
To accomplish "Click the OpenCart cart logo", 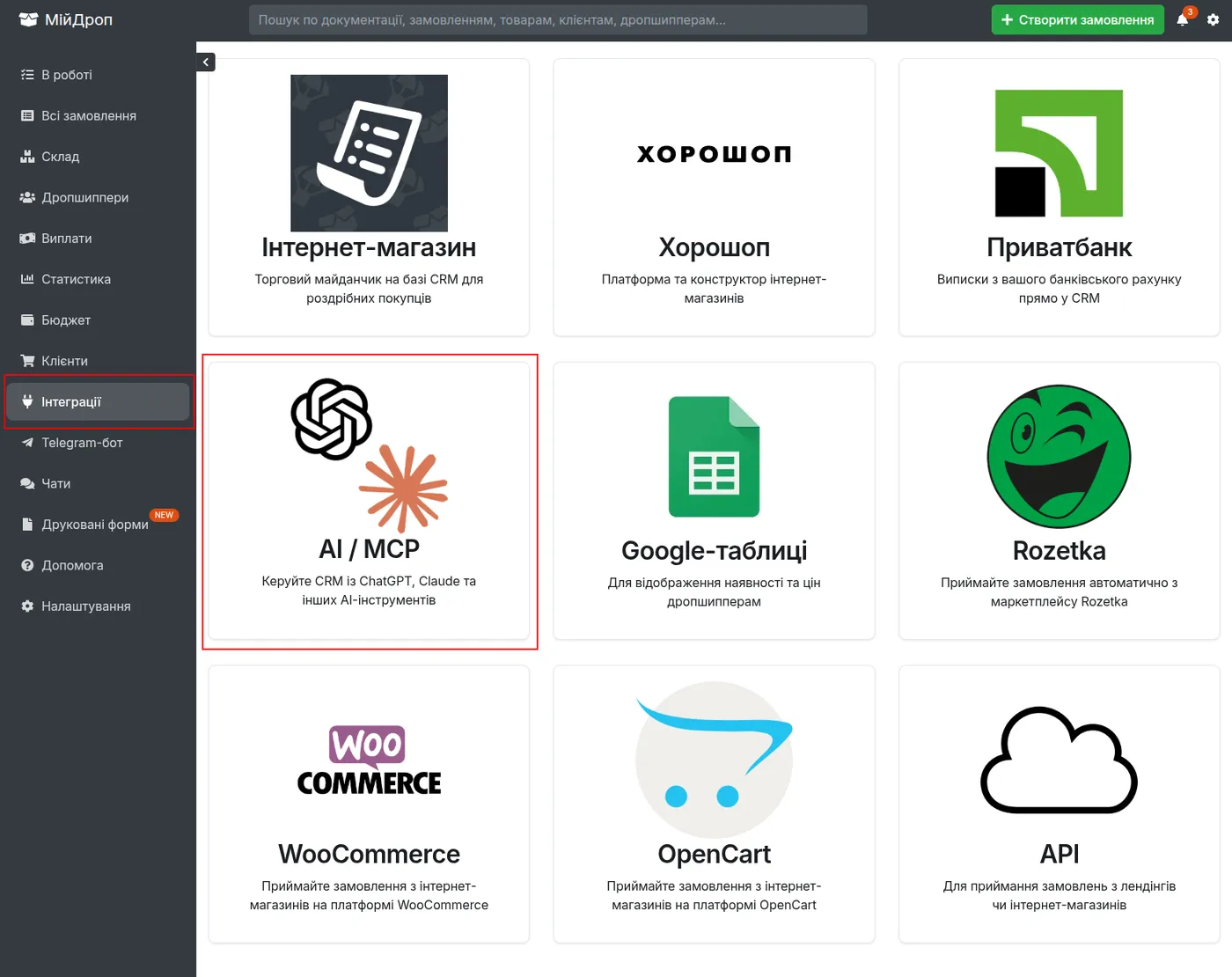I will click(714, 760).
